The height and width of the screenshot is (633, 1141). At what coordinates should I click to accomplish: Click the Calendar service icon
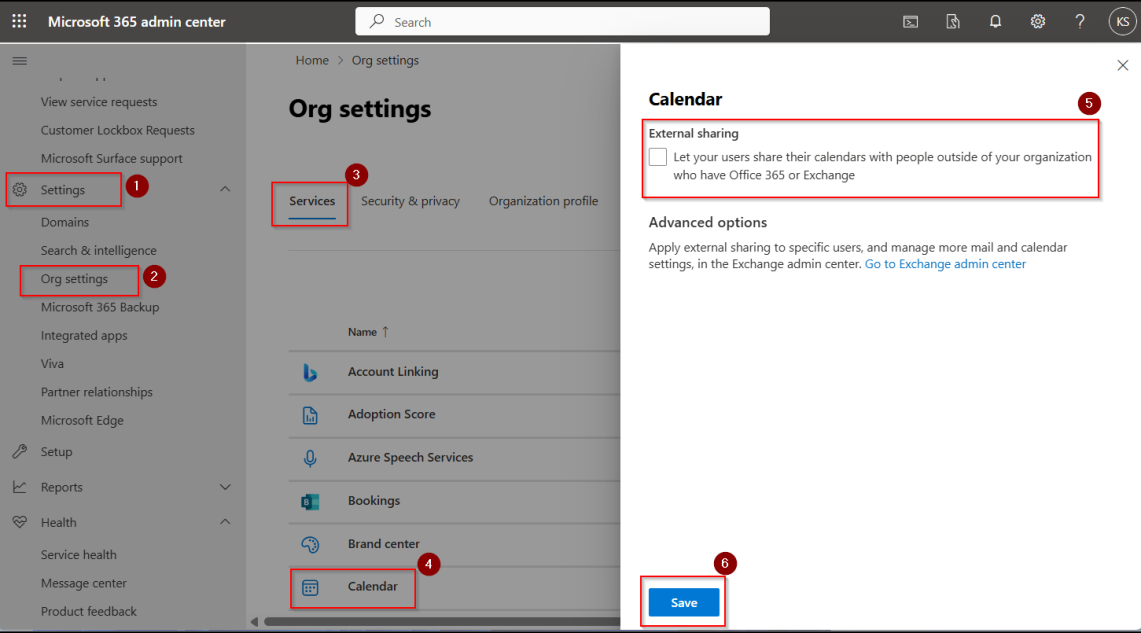pyautogui.click(x=310, y=587)
